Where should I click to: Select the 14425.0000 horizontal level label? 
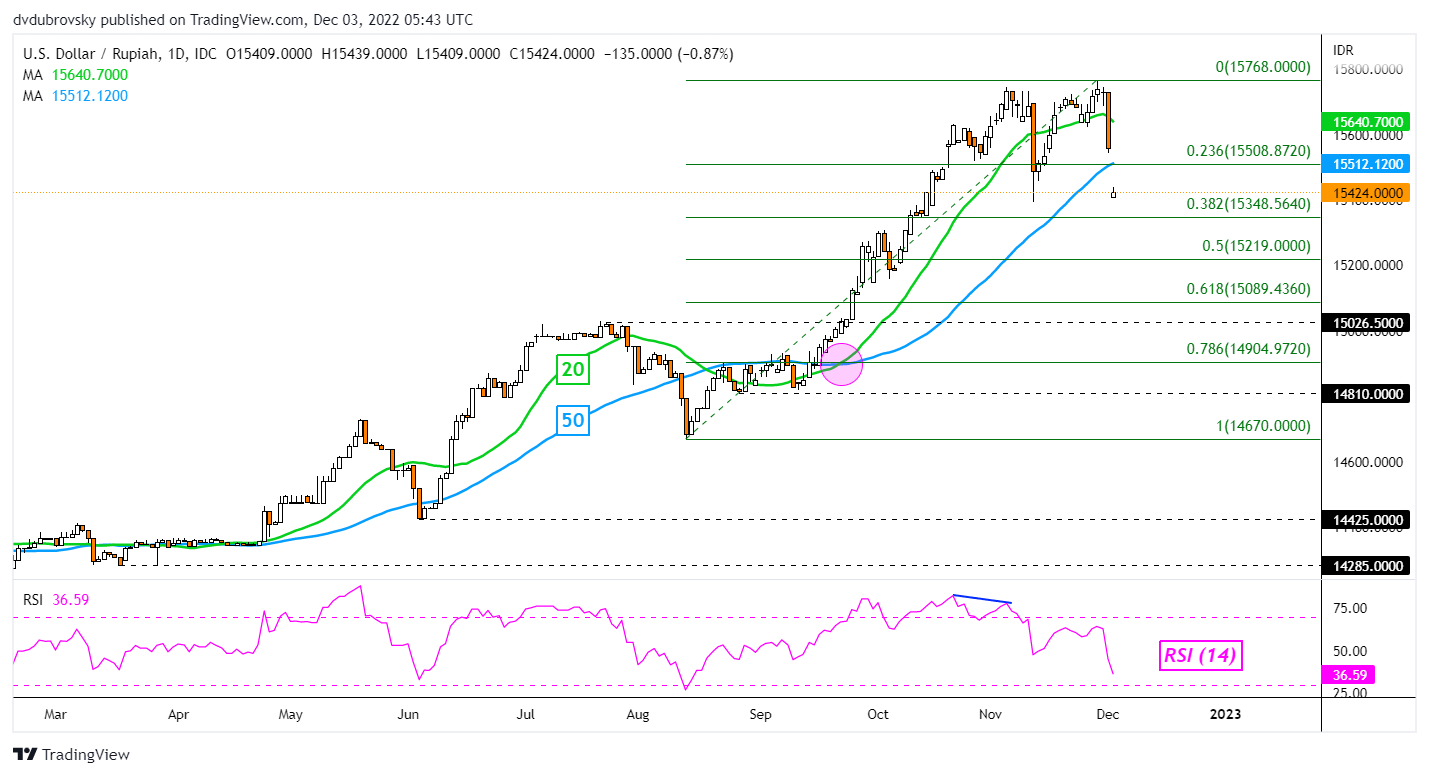pos(1366,520)
